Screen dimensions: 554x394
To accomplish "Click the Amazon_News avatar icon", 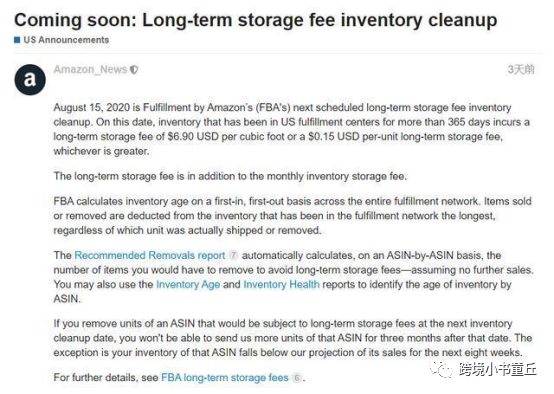I will 30,80.
